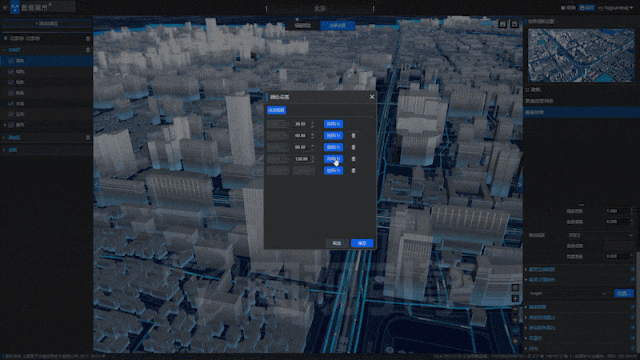Open the username dropdown in the header

pyautogui.click(x=615, y=8)
